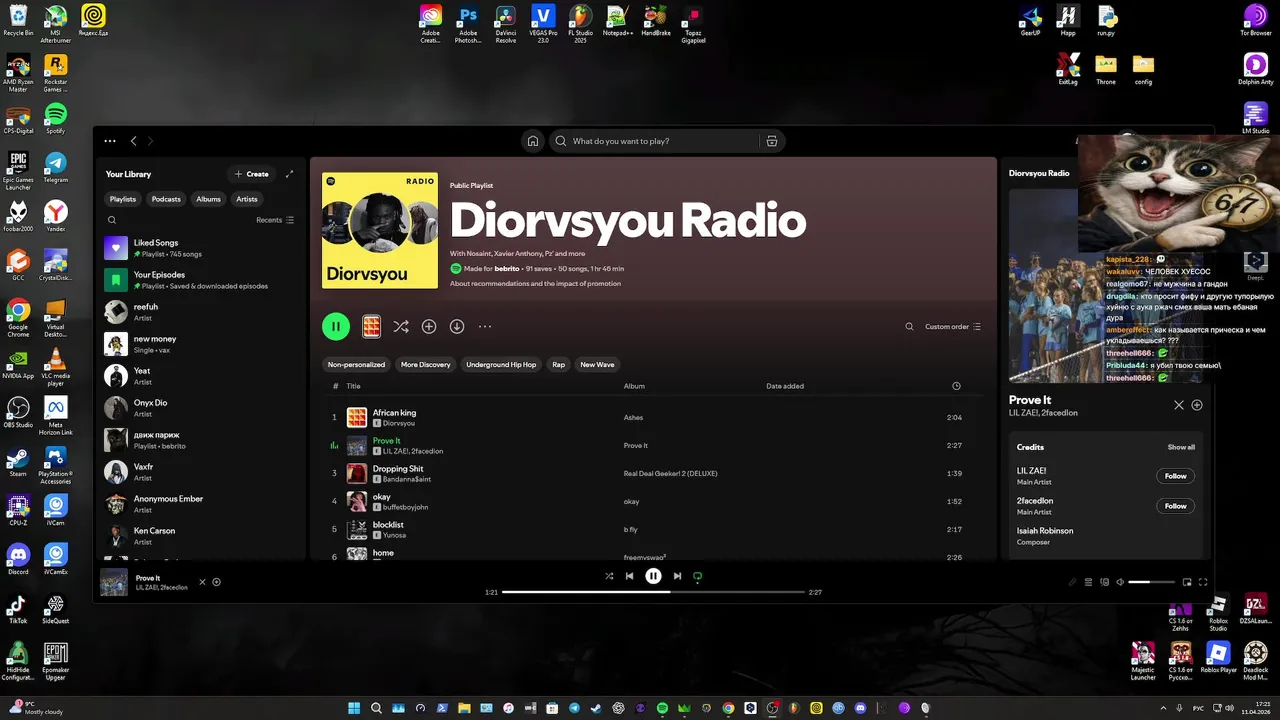
Task: Open Spotify three-dot main menu
Action: coord(110,141)
